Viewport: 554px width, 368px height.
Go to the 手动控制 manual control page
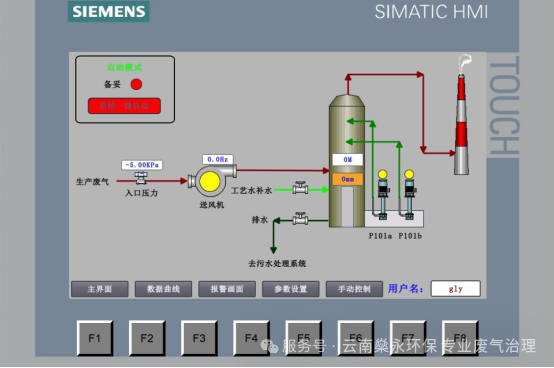tap(354, 289)
